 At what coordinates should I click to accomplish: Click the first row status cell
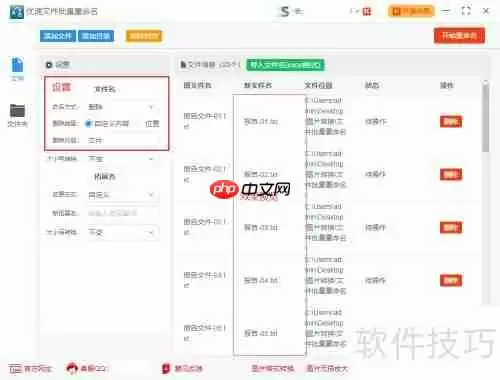(376, 122)
